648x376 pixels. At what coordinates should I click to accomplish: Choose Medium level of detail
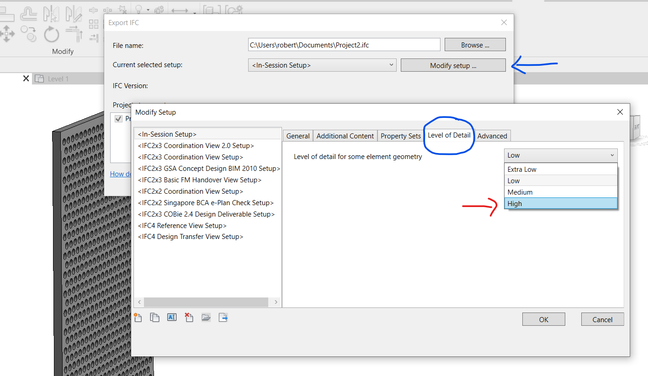561,192
